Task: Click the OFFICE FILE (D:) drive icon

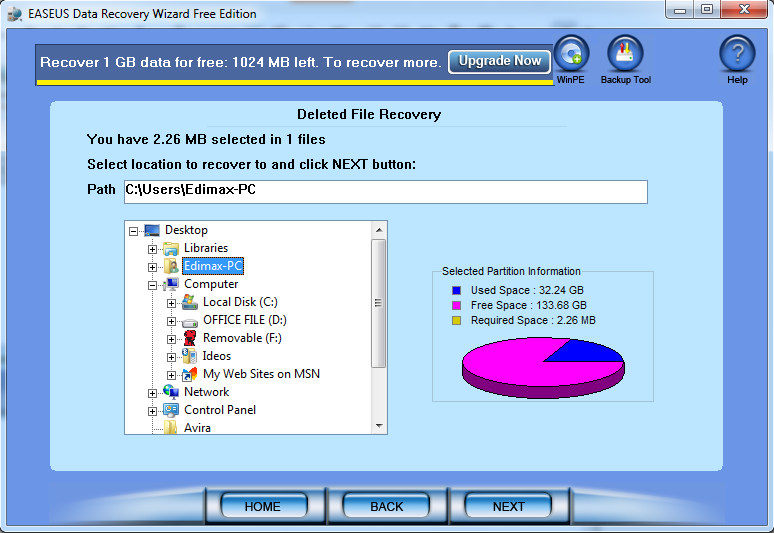Action: [190, 321]
